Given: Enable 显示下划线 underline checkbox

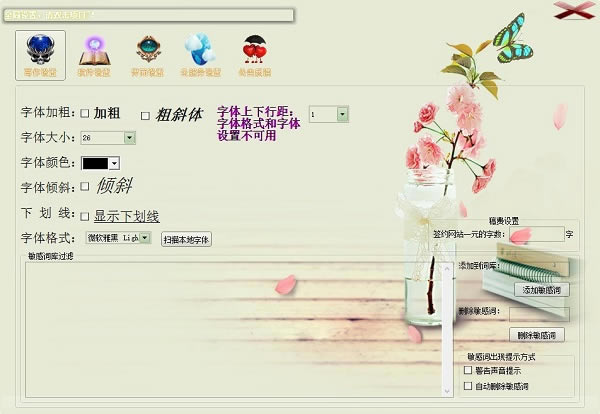Looking at the screenshot, I should tap(85, 216).
